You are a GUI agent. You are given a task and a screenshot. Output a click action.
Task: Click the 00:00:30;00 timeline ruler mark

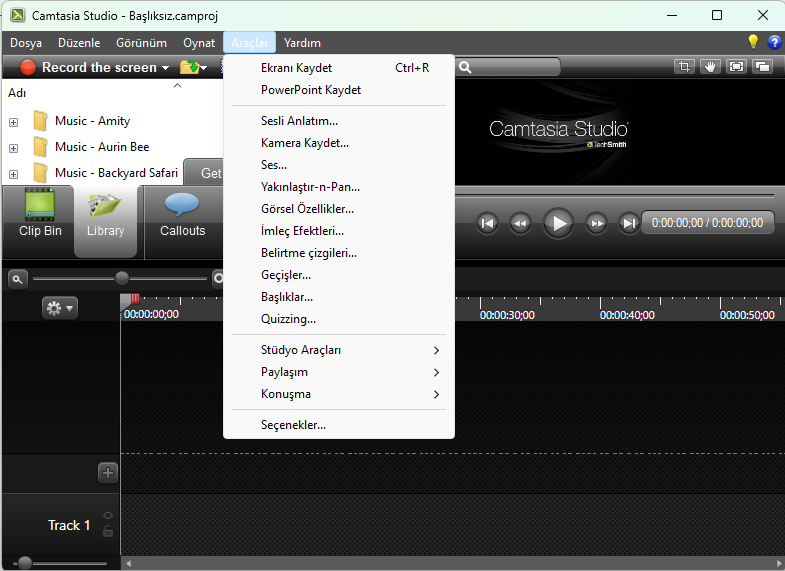click(507, 315)
